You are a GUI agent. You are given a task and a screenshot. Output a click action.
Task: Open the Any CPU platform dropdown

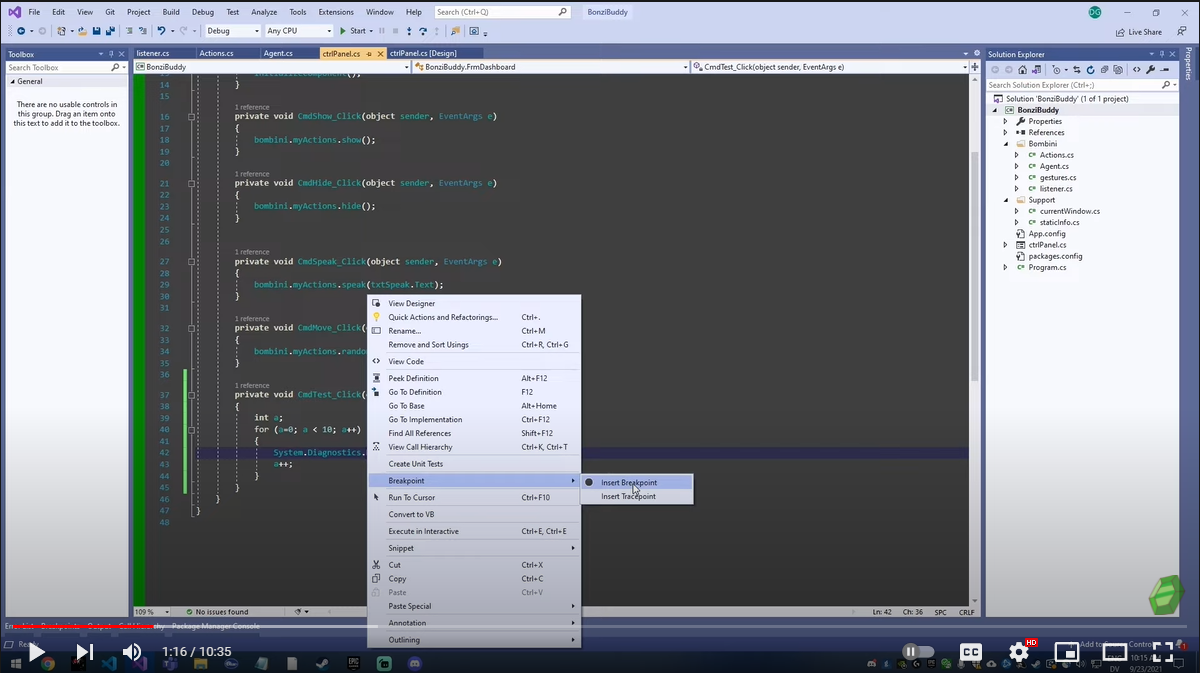pos(299,31)
